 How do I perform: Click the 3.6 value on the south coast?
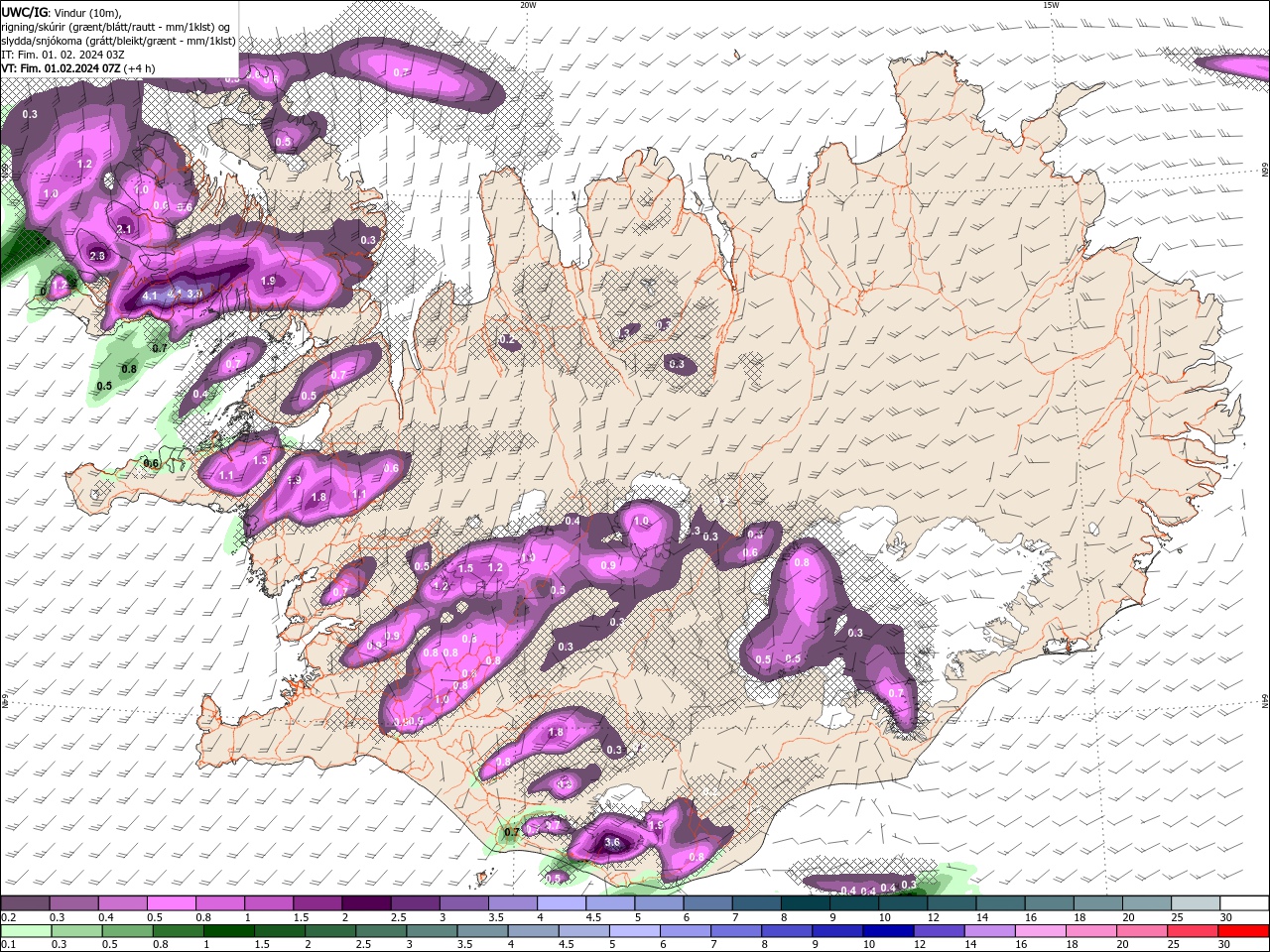pyautogui.click(x=612, y=843)
